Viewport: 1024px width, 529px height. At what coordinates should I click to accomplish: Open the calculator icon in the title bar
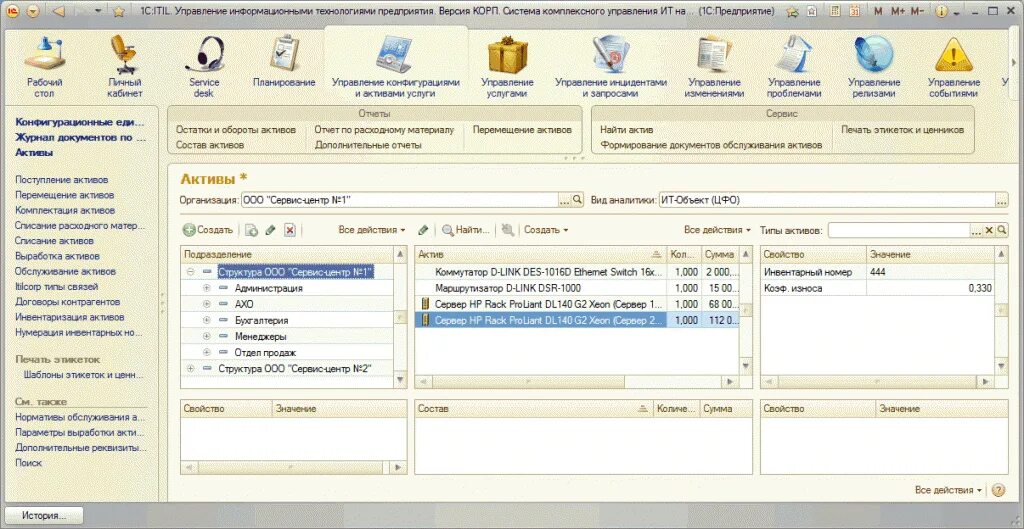tap(835, 11)
